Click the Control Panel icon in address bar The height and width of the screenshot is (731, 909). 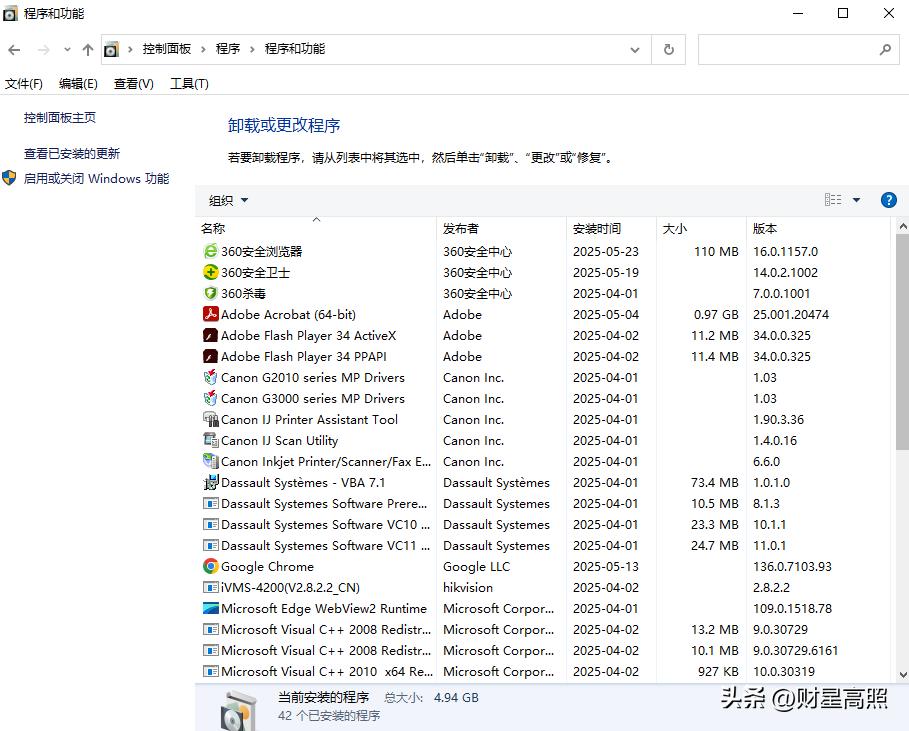(111, 50)
